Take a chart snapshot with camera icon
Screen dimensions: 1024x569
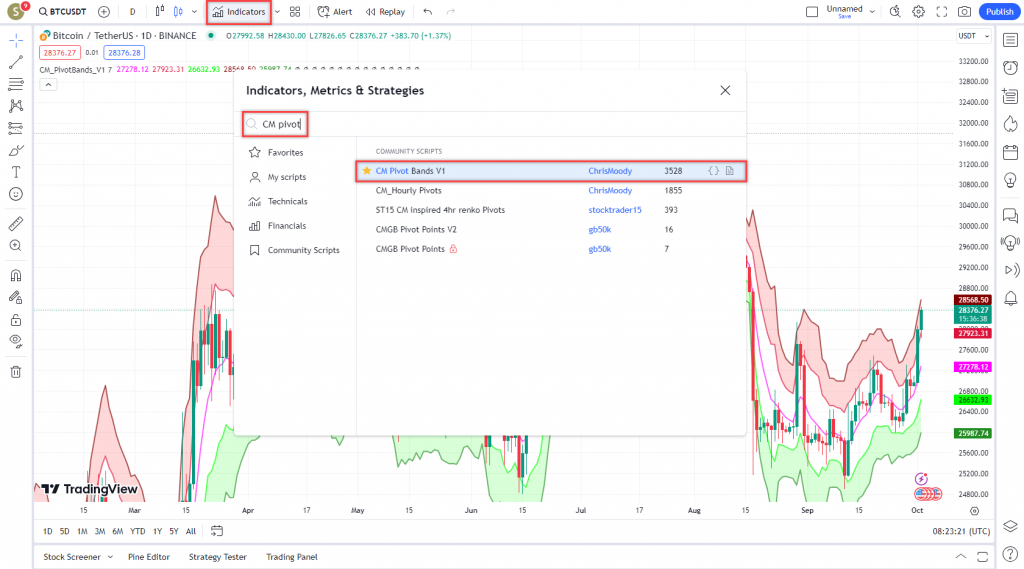[x=964, y=12]
